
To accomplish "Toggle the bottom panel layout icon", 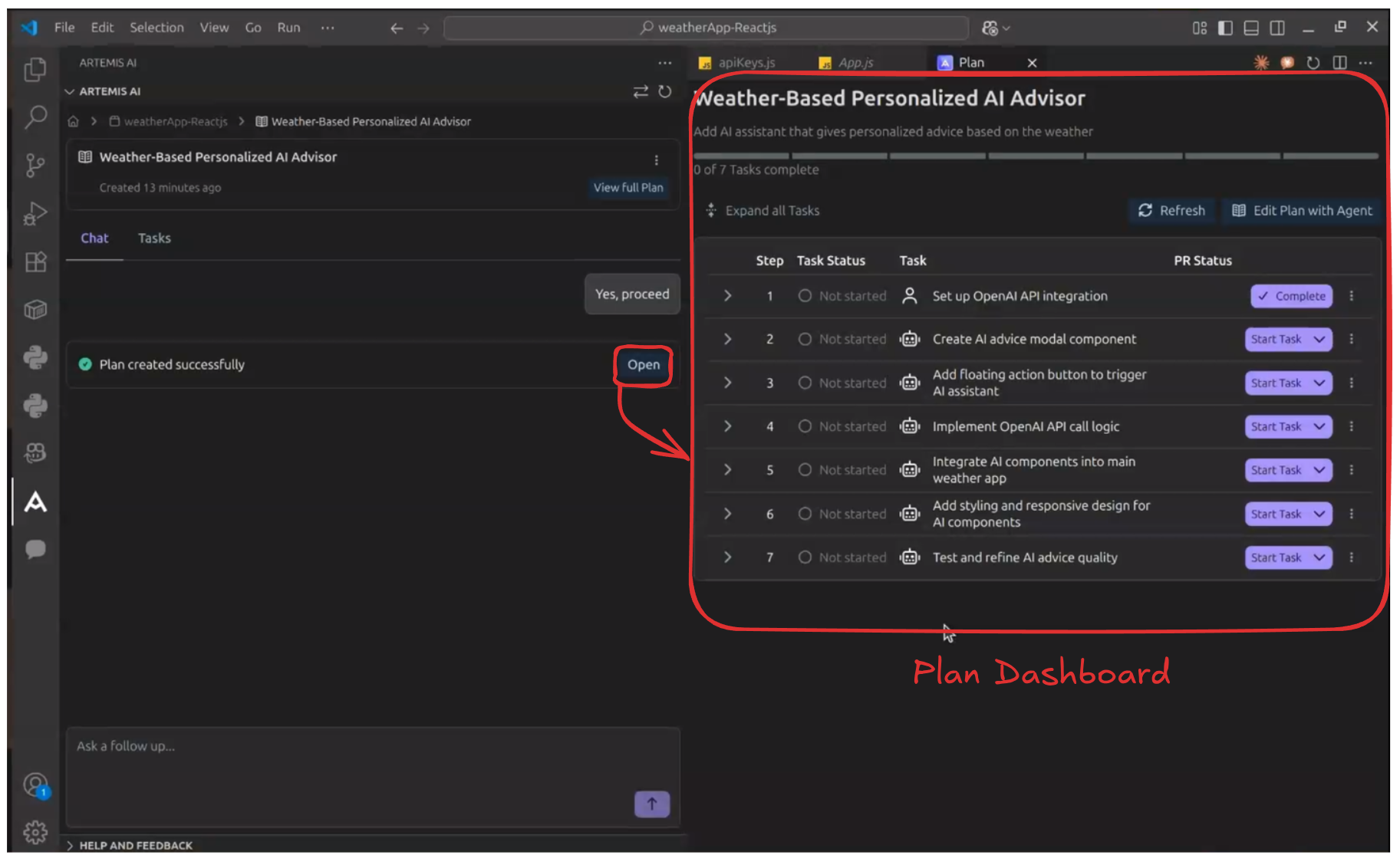I will click(x=1251, y=28).
